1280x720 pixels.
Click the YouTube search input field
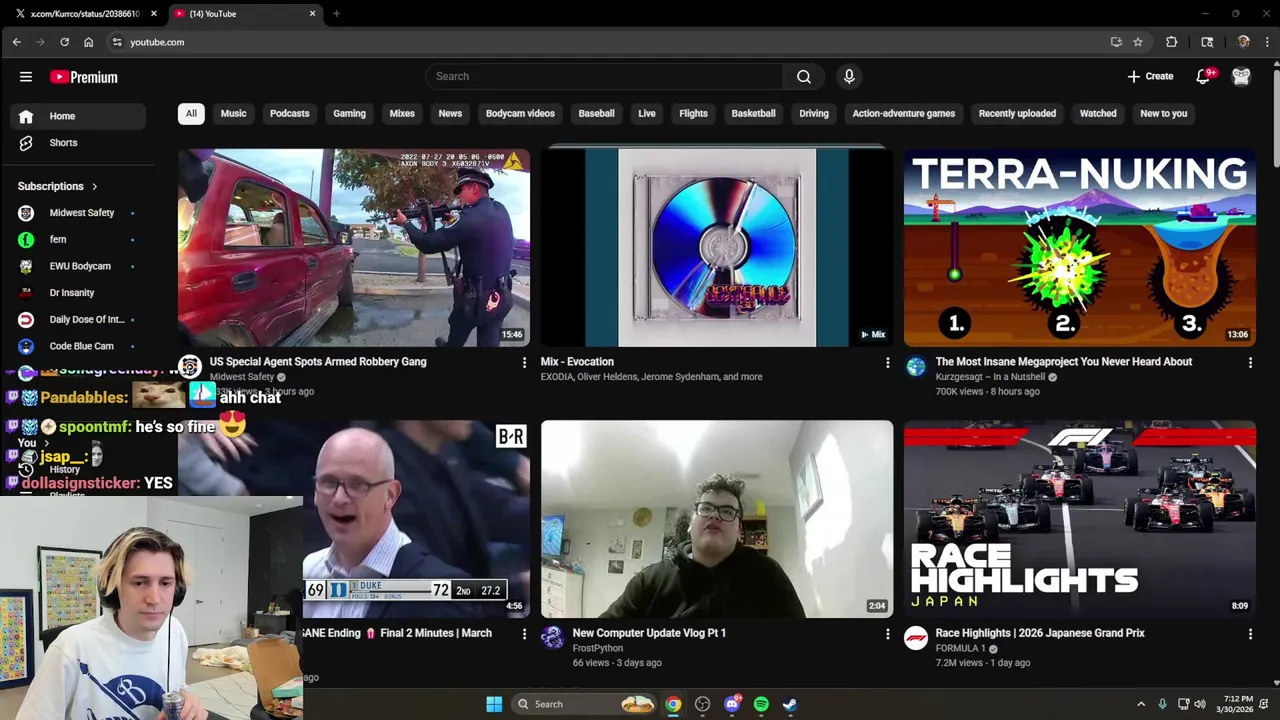coord(605,76)
